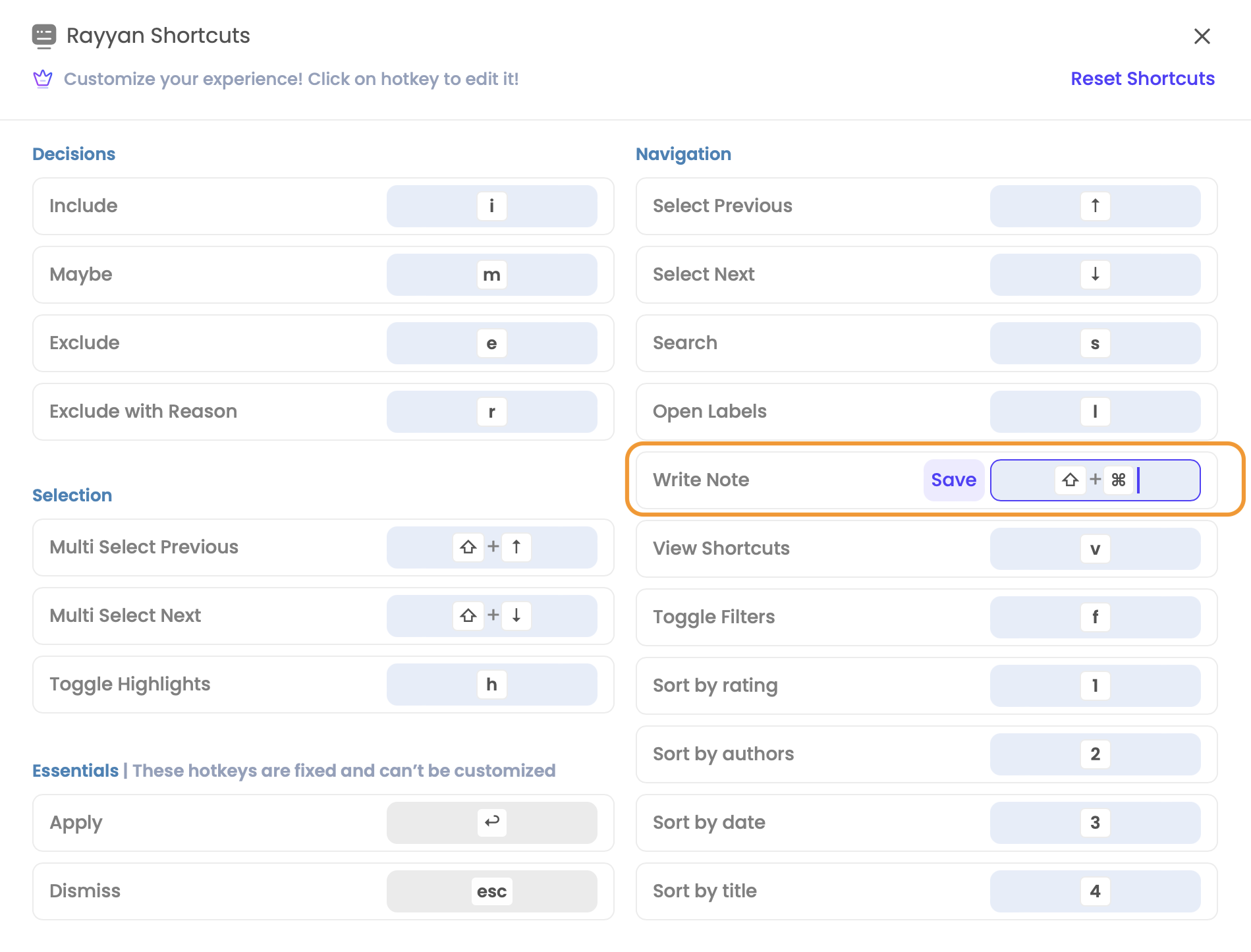Click the 'Include' row label

tap(84, 206)
